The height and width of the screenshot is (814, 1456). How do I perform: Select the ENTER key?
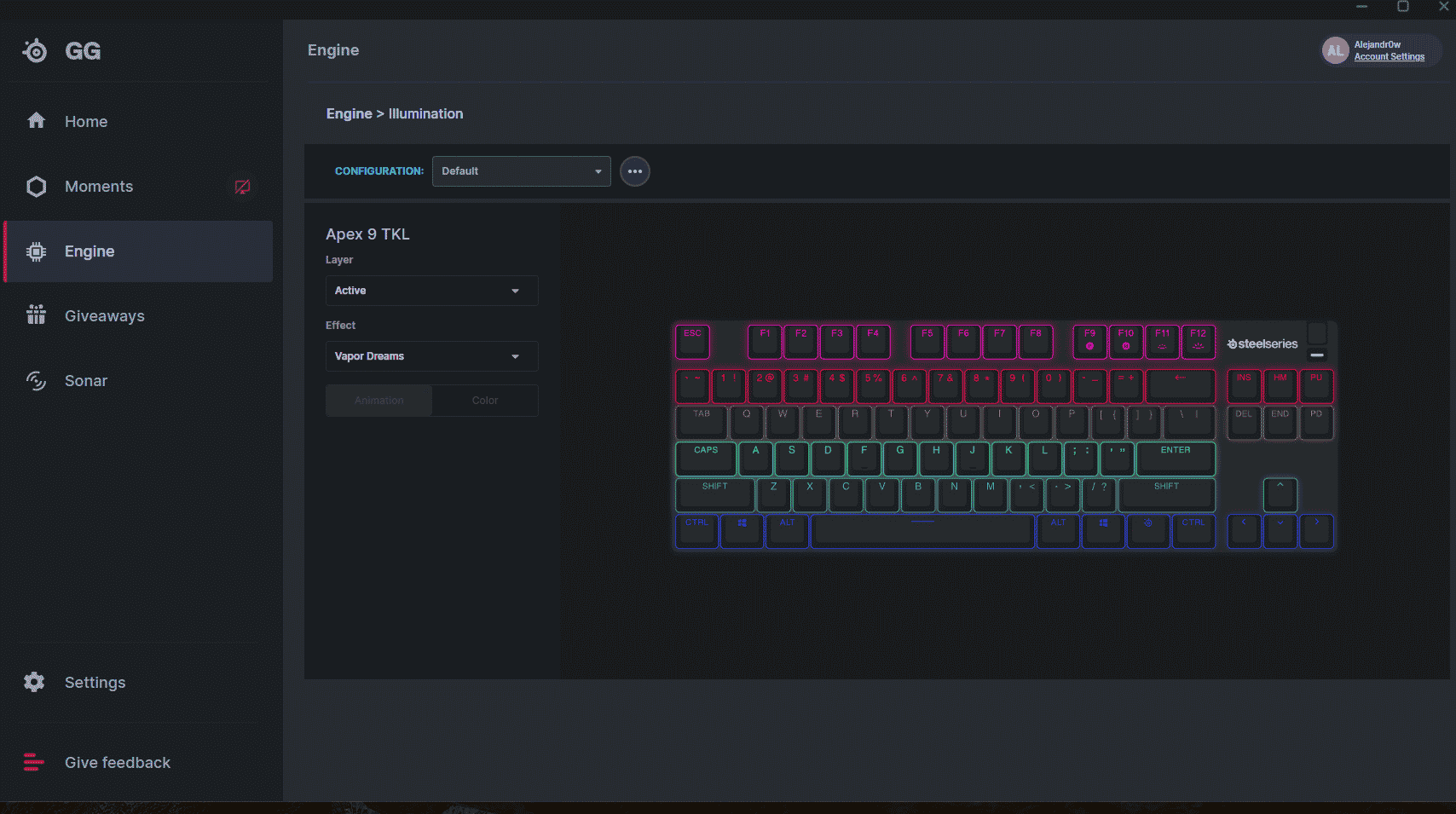(x=1176, y=459)
